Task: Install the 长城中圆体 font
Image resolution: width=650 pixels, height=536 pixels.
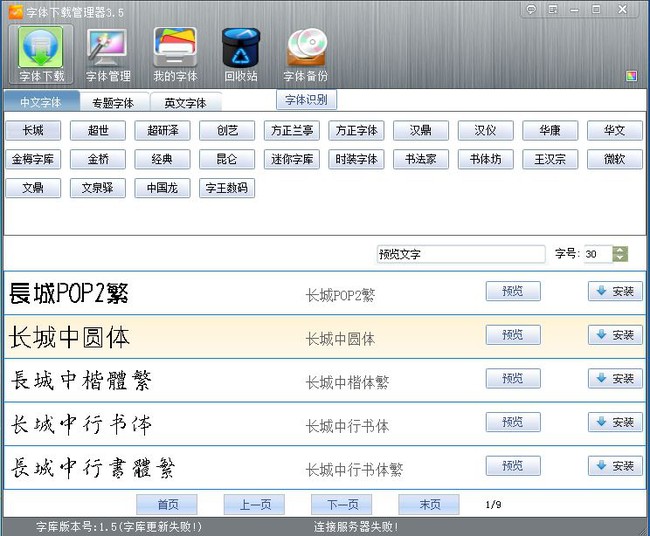Action: pyautogui.click(x=615, y=335)
